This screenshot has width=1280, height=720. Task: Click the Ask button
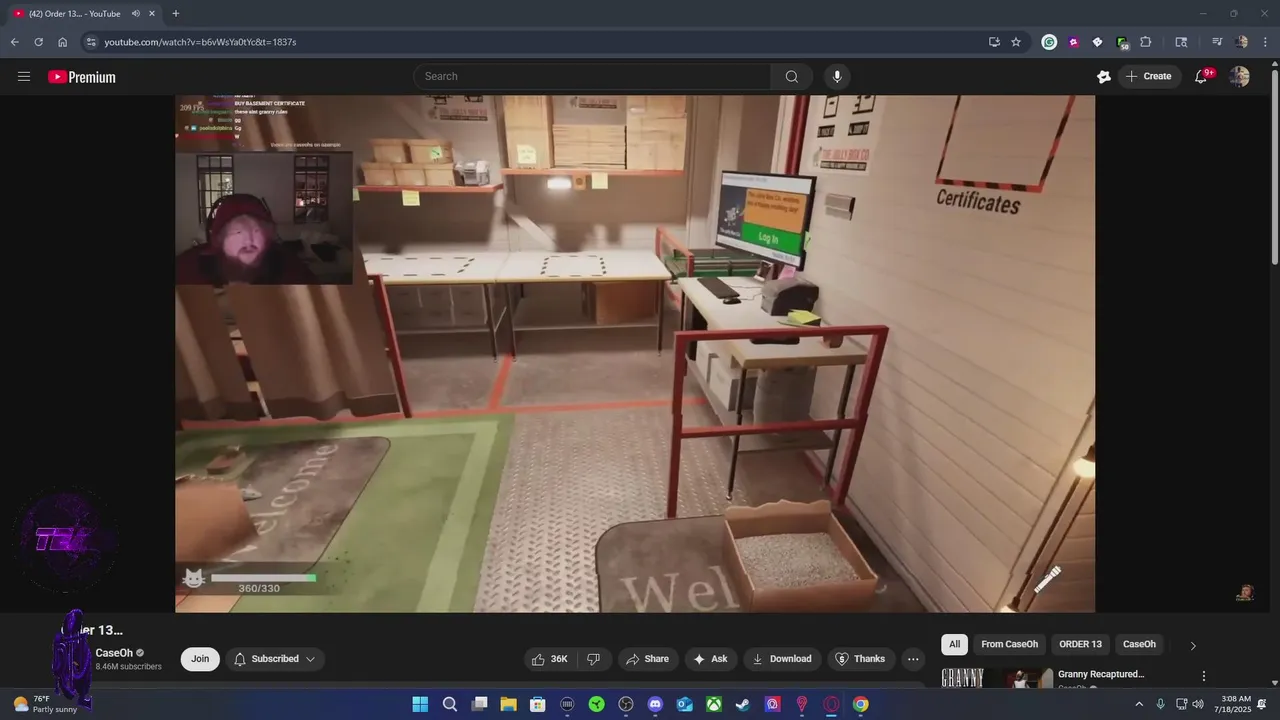click(710, 659)
